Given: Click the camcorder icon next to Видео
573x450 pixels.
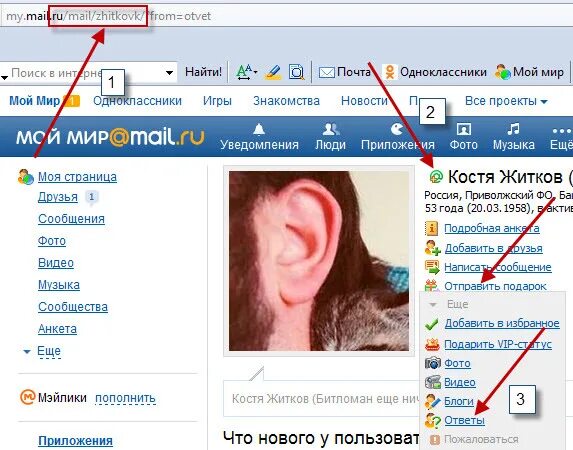Looking at the screenshot, I should (x=433, y=382).
